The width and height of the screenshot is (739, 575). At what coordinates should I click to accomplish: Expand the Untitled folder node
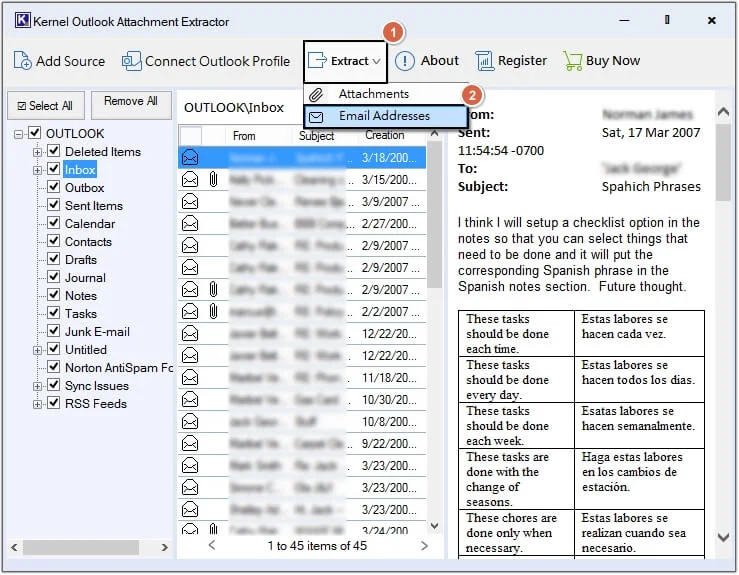pos(37,350)
